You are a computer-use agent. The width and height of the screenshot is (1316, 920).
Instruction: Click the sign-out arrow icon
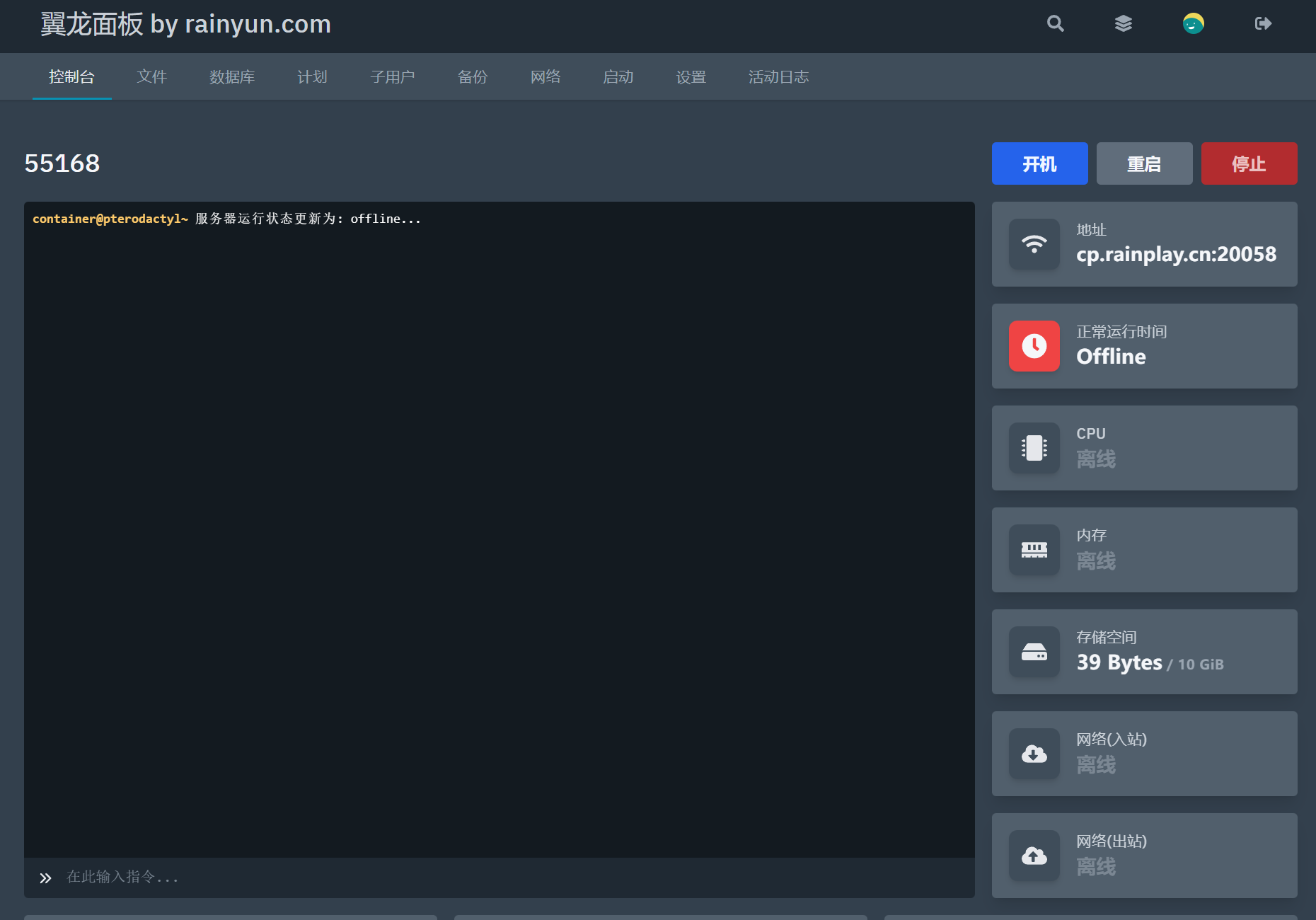[1263, 23]
